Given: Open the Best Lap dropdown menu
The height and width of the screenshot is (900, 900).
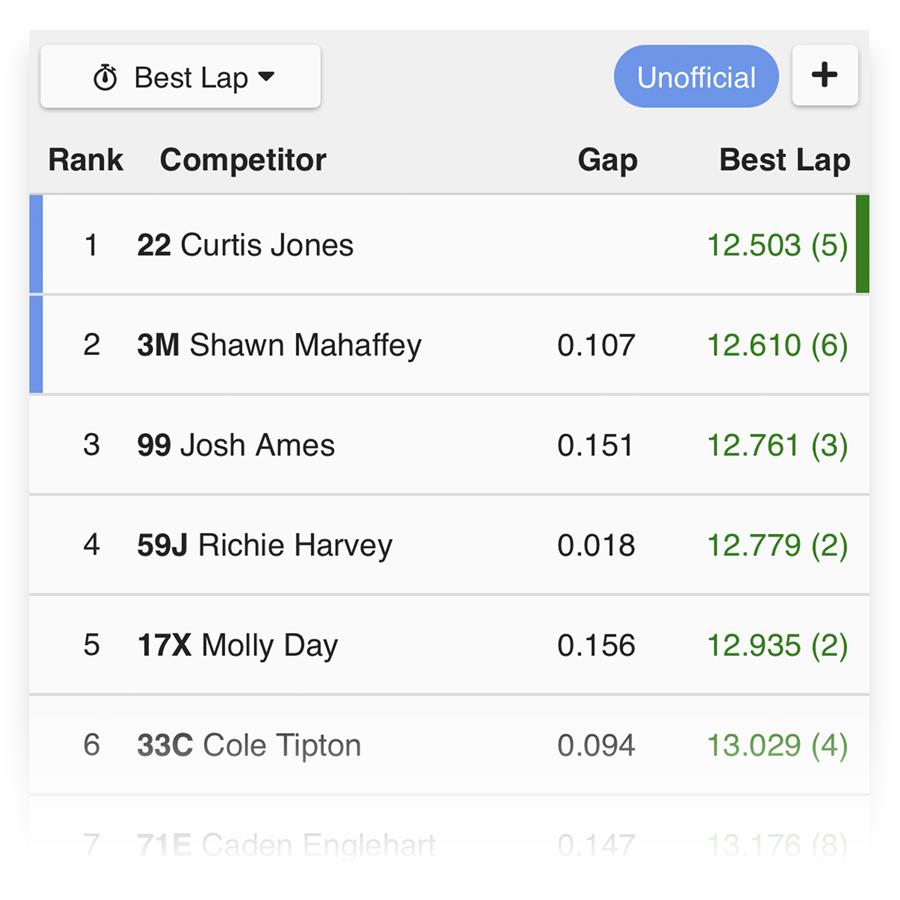Looking at the screenshot, I should click(180, 76).
